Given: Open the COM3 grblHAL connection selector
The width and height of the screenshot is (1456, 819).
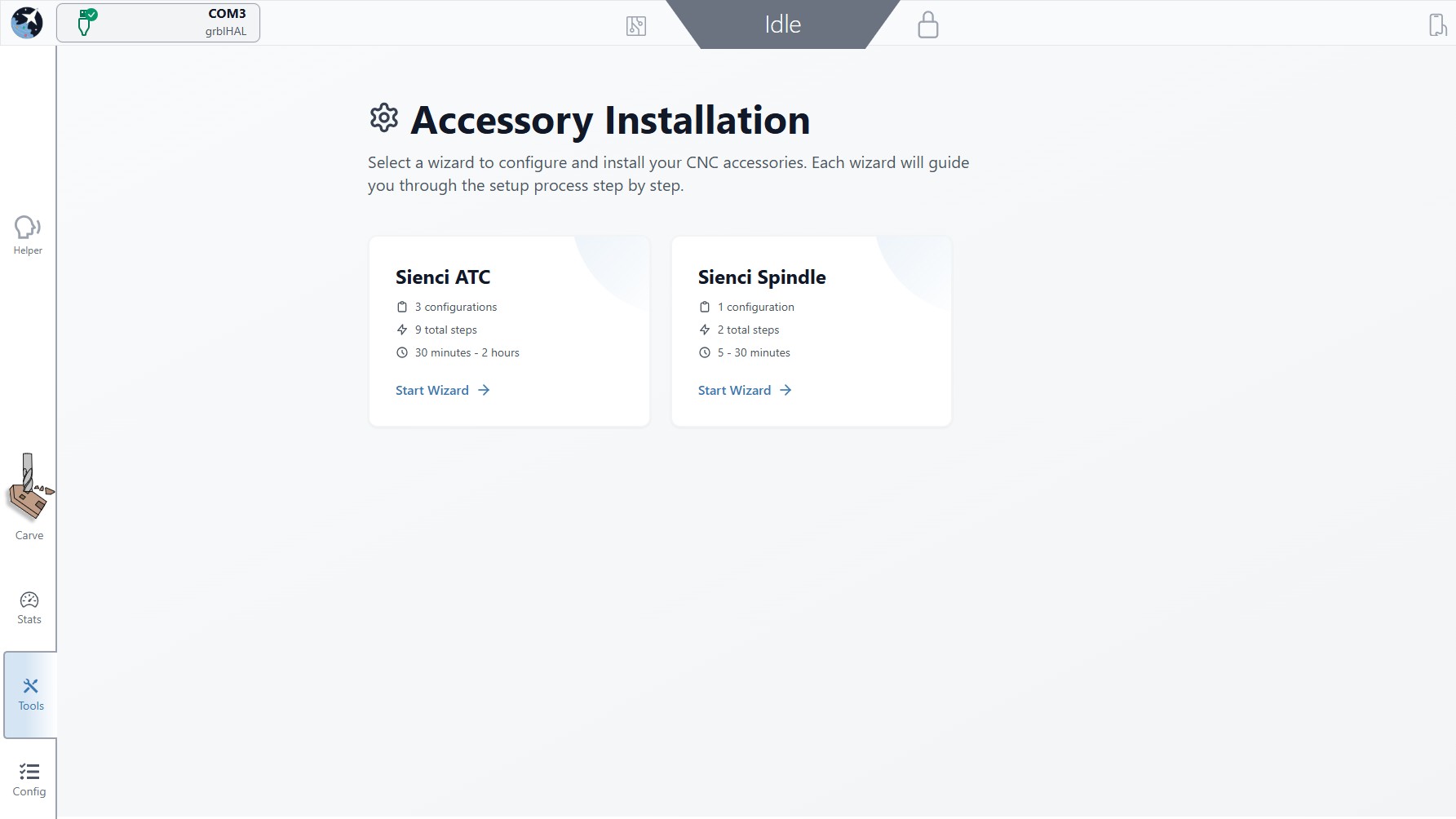Looking at the screenshot, I should click(x=158, y=23).
